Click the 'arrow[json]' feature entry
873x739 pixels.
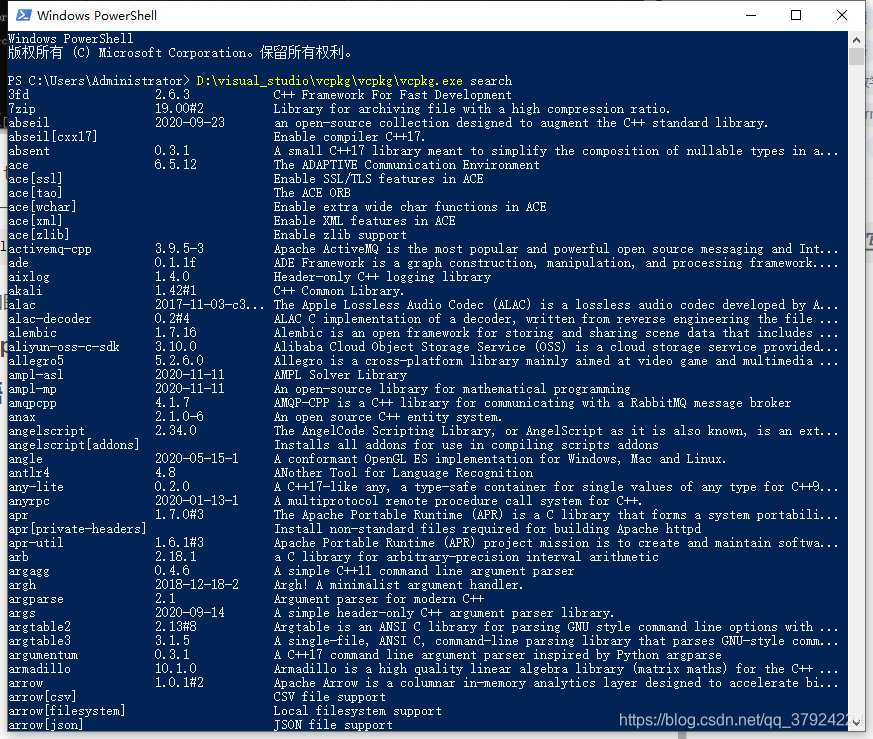click(x=46, y=725)
